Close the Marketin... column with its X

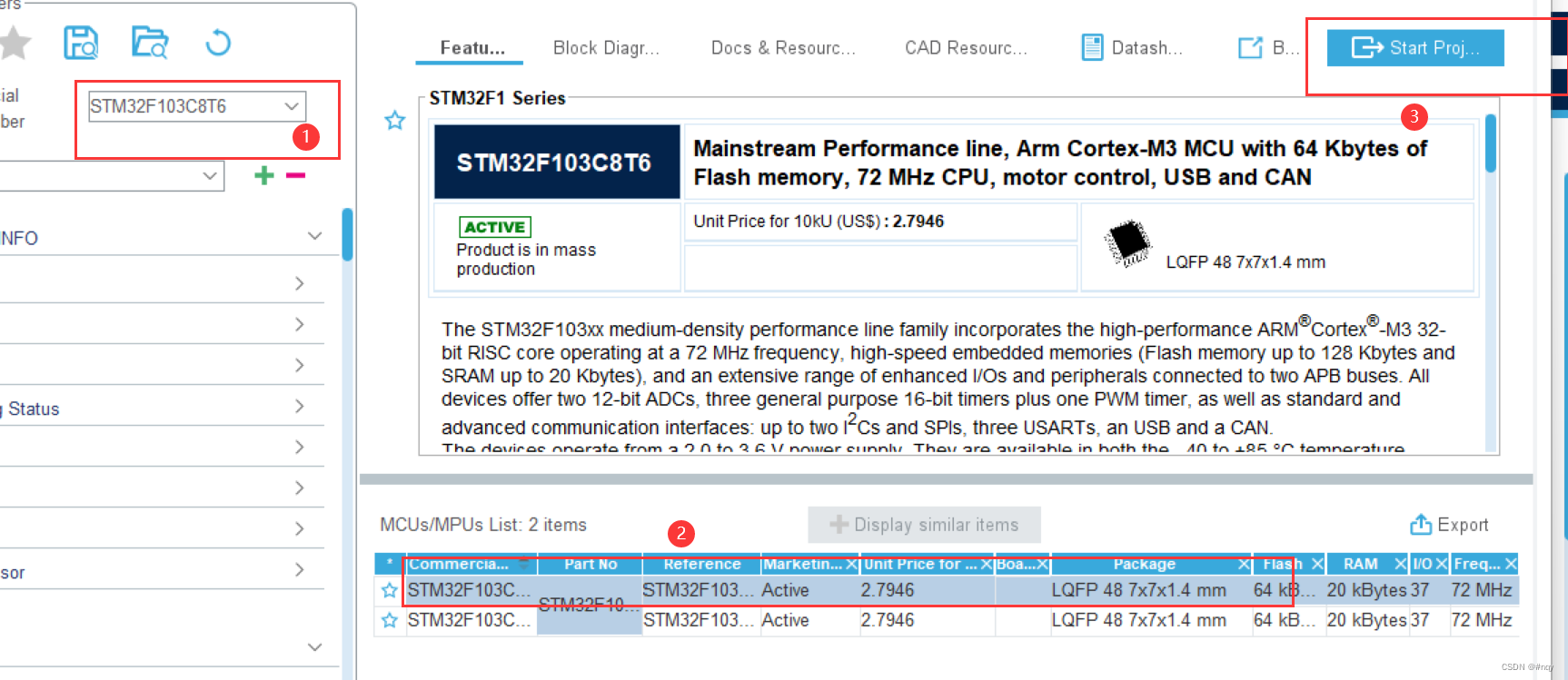[x=851, y=565]
